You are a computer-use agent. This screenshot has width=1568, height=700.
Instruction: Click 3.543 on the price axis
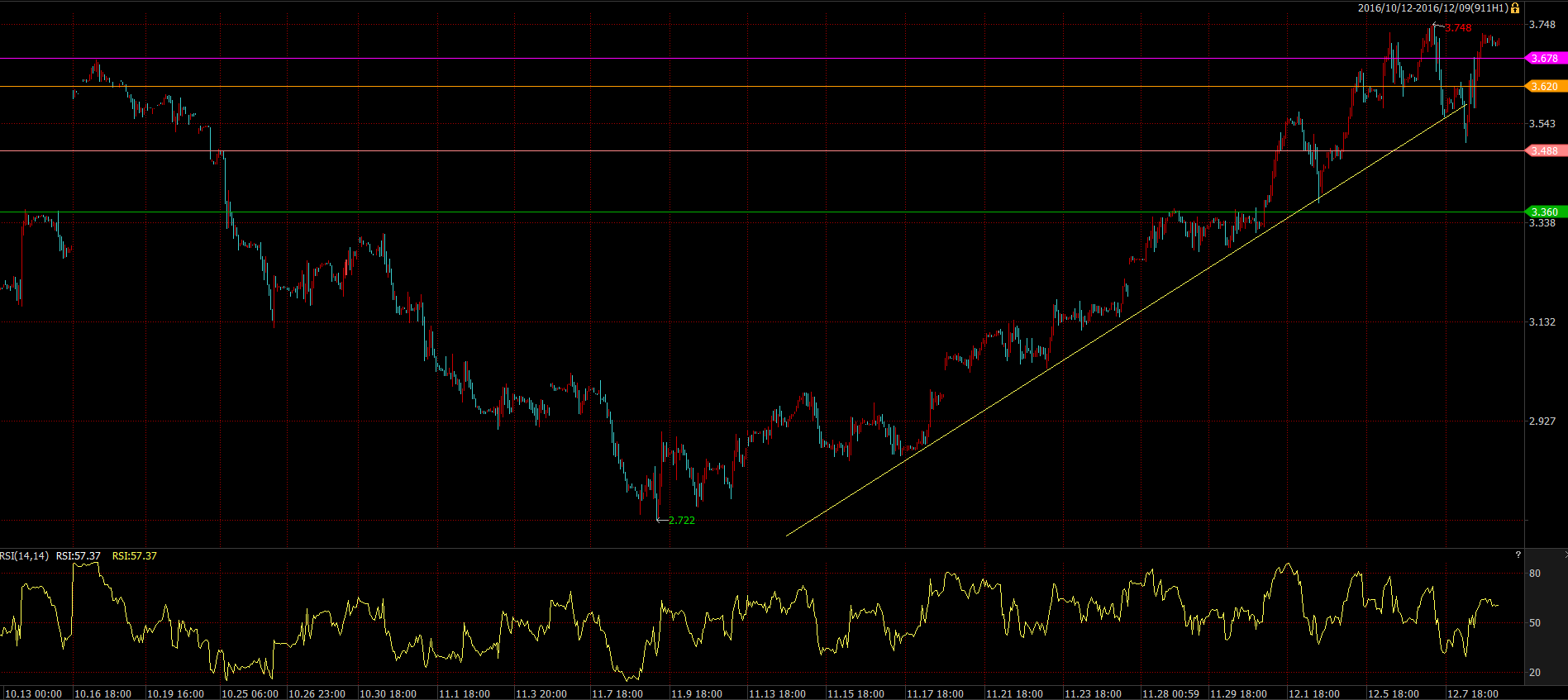tap(1542, 124)
